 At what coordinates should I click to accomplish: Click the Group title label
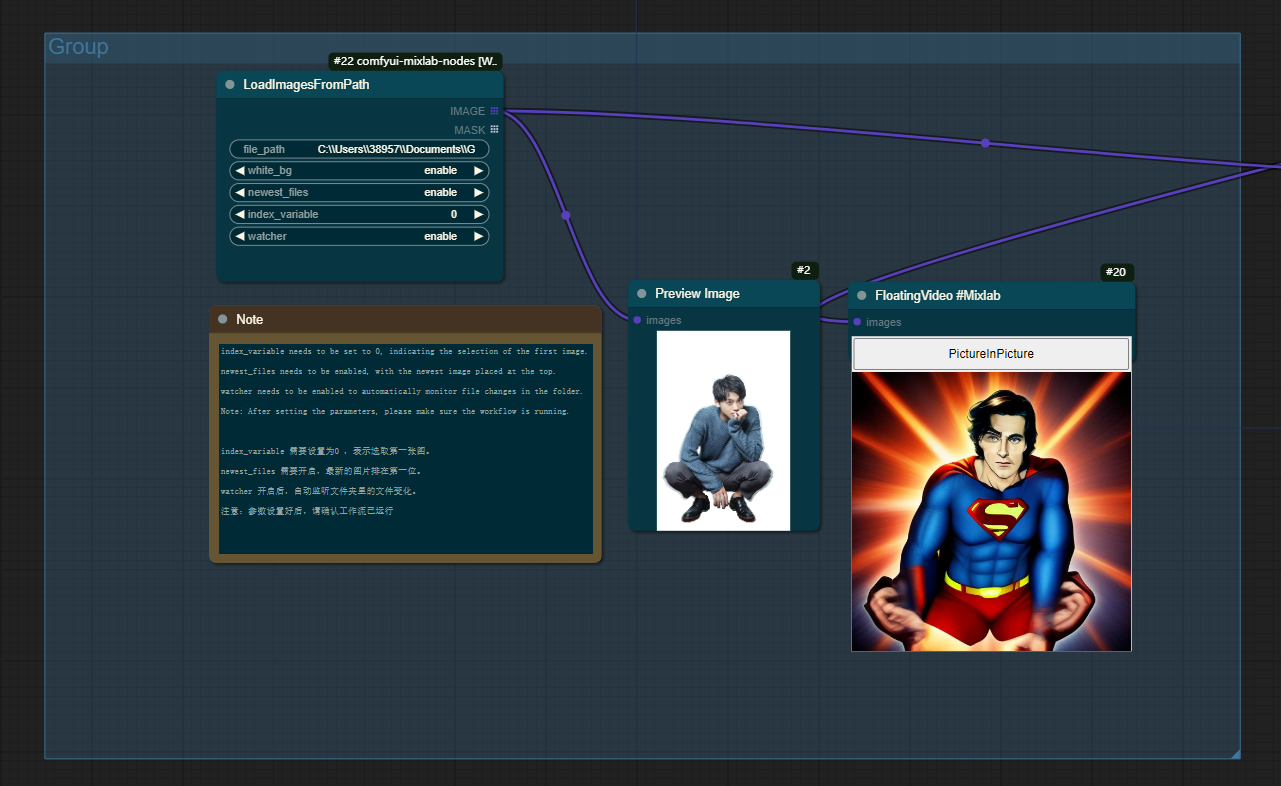[78, 47]
